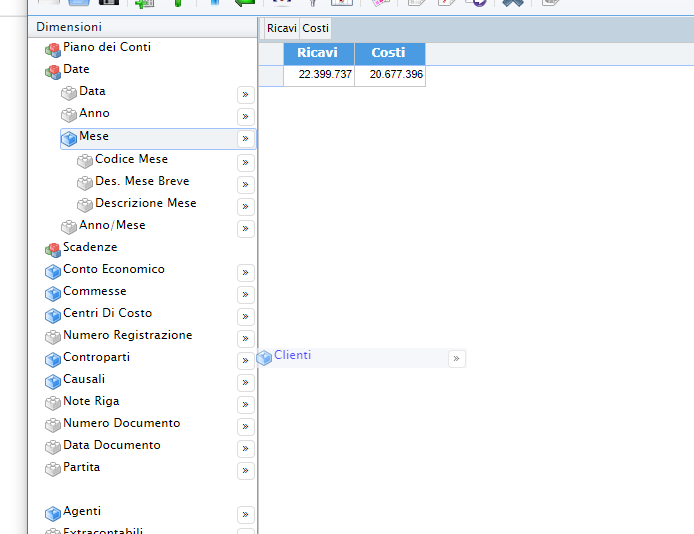Select the Numero Registrazione dimension

(127, 335)
